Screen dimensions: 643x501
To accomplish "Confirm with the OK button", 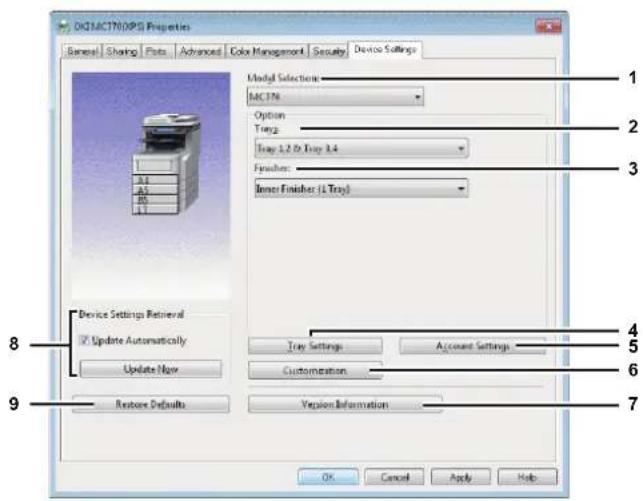I will click(x=328, y=477).
